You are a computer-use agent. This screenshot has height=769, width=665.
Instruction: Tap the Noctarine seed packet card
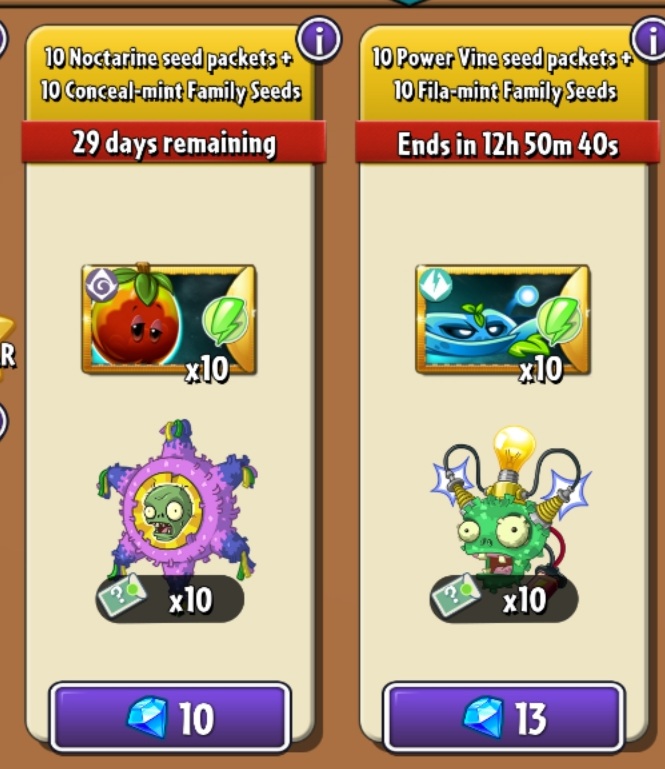point(169,320)
